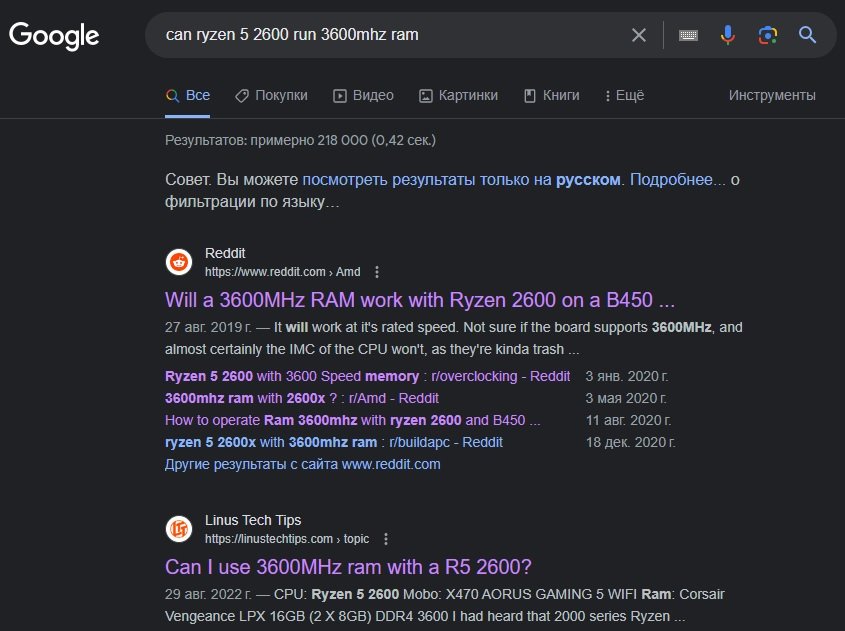Open Google Lens image search icon
Image resolution: width=845 pixels, height=631 pixels.
[767, 35]
